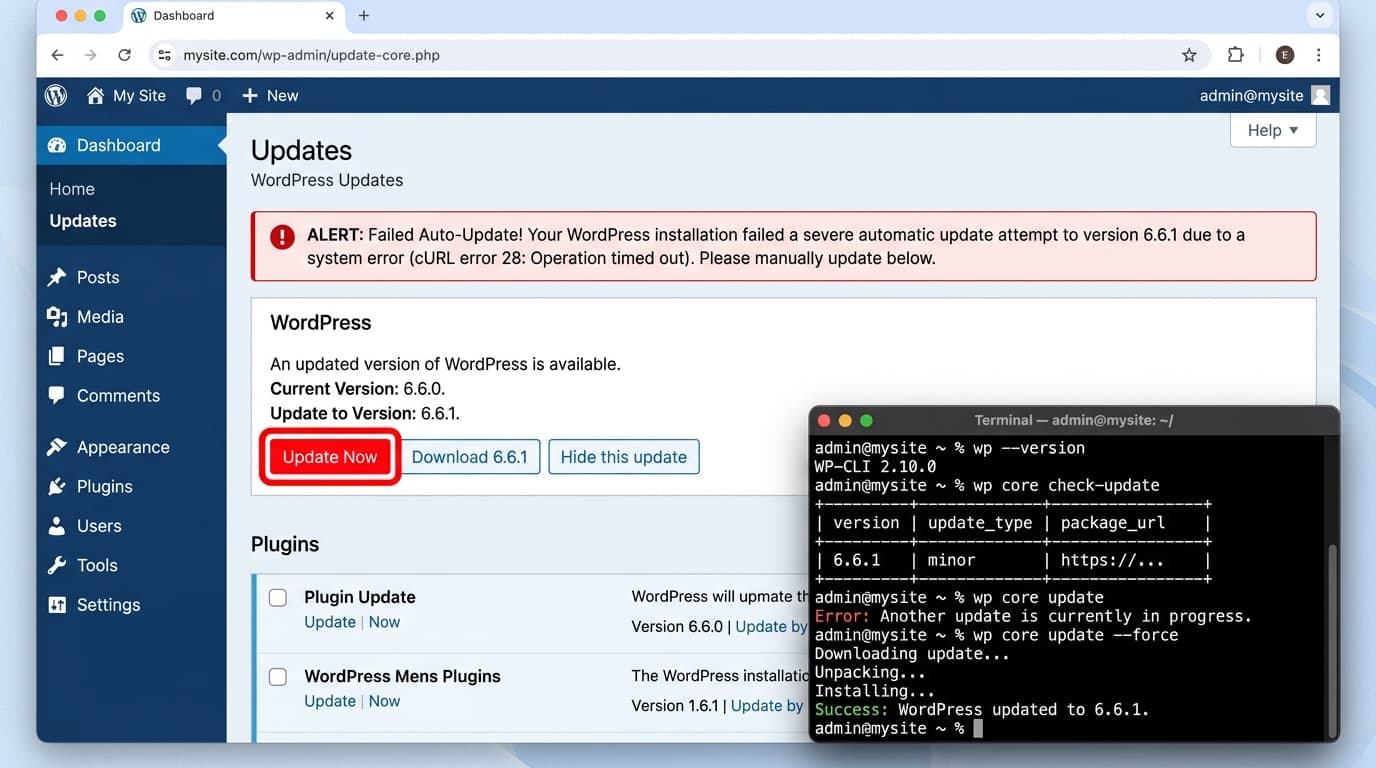Open the Comments screen
Image resolution: width=1376 pixels, height=768 pixels.
pos(118,395)
